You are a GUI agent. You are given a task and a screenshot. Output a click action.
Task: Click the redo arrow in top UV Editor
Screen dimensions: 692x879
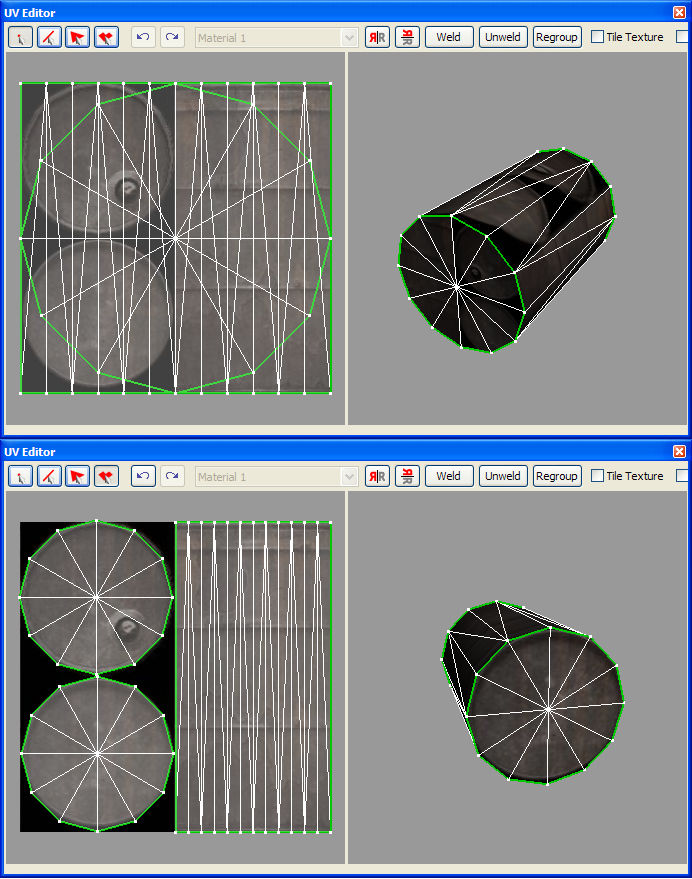[172, 38]
